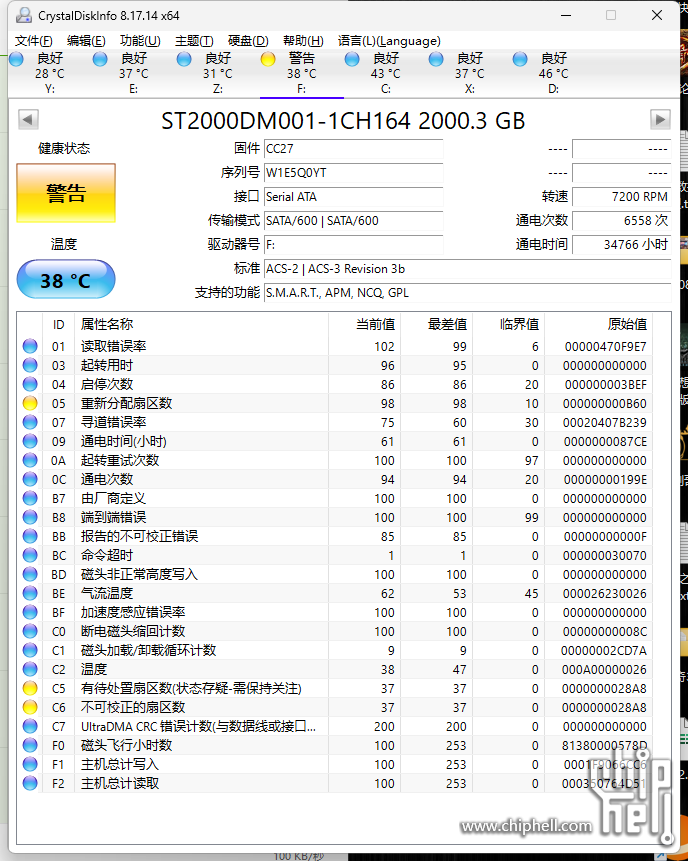
Task: Click the 通电时间 field 34766 小时
Action: click(x=622, y=244)
